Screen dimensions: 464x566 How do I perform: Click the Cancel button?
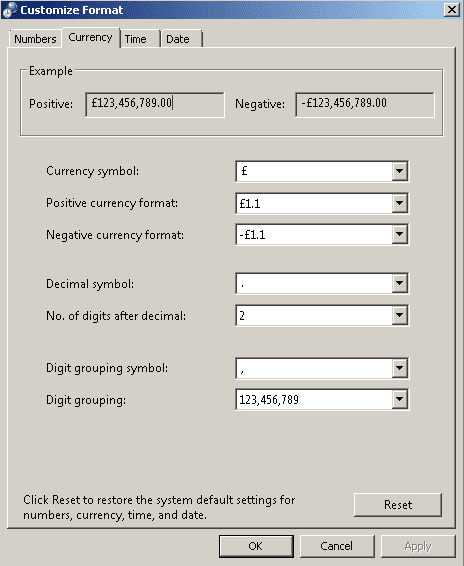(x=337, y=546)
